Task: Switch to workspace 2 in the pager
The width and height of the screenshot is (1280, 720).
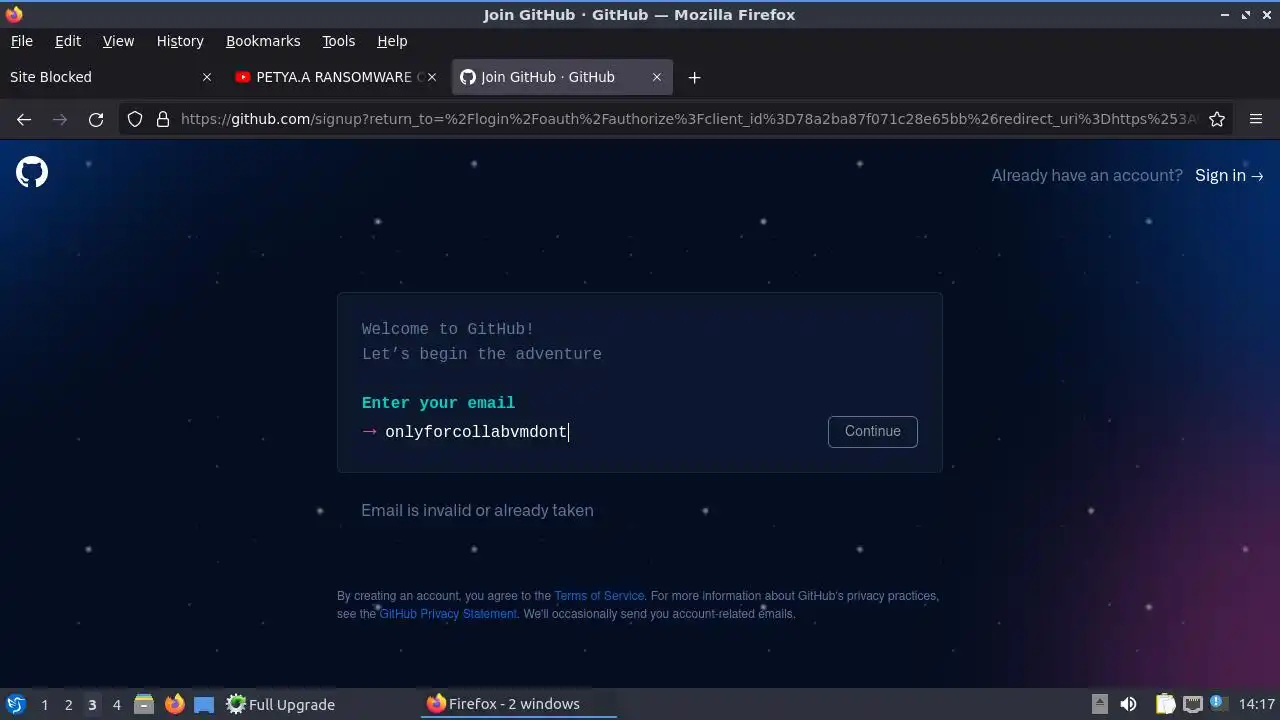Action: 68,705
